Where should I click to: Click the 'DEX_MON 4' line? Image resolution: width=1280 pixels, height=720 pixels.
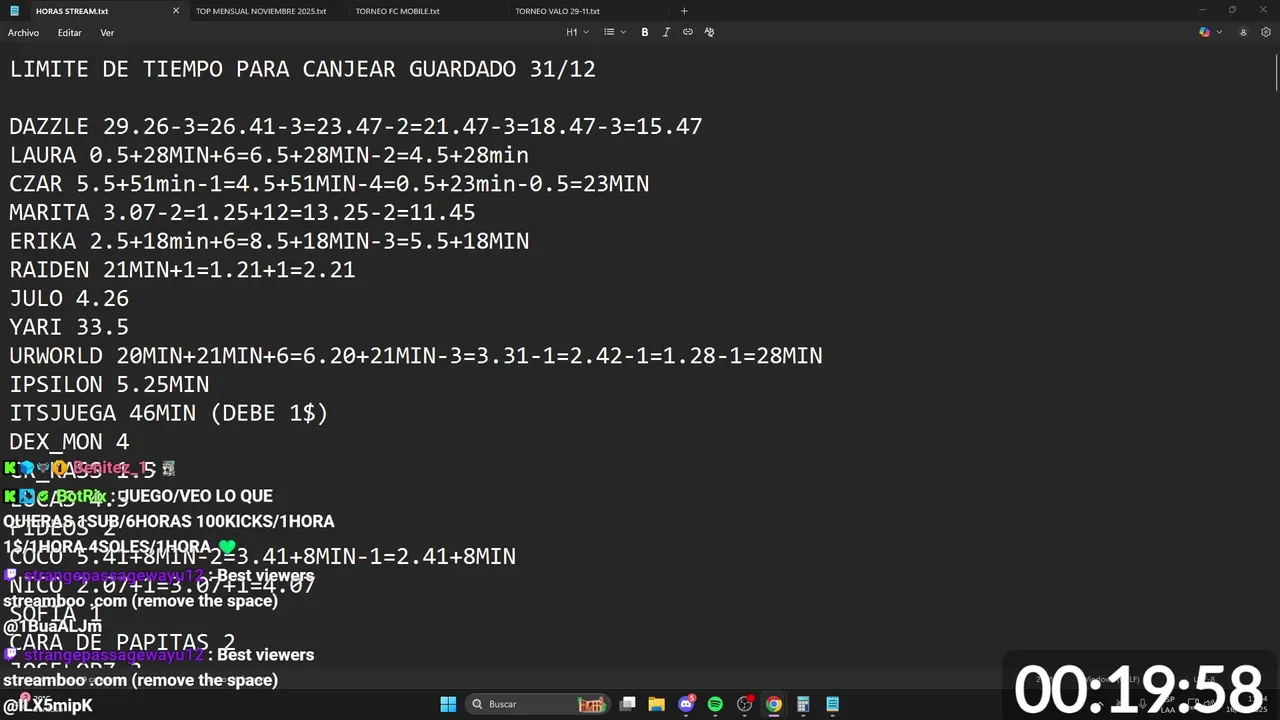[x=69, y=442]
